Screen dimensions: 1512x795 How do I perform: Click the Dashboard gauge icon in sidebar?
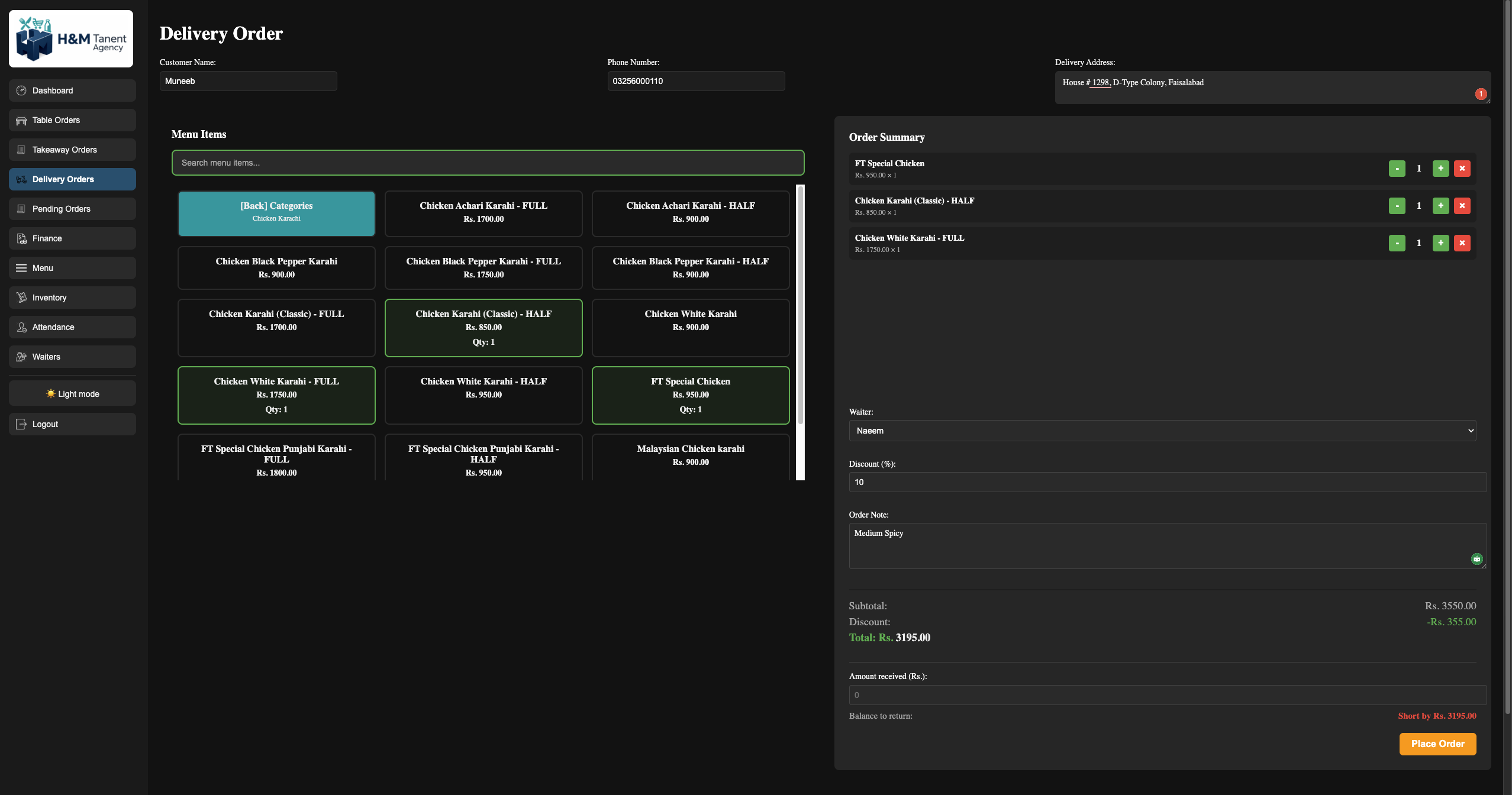pos(21,91)
